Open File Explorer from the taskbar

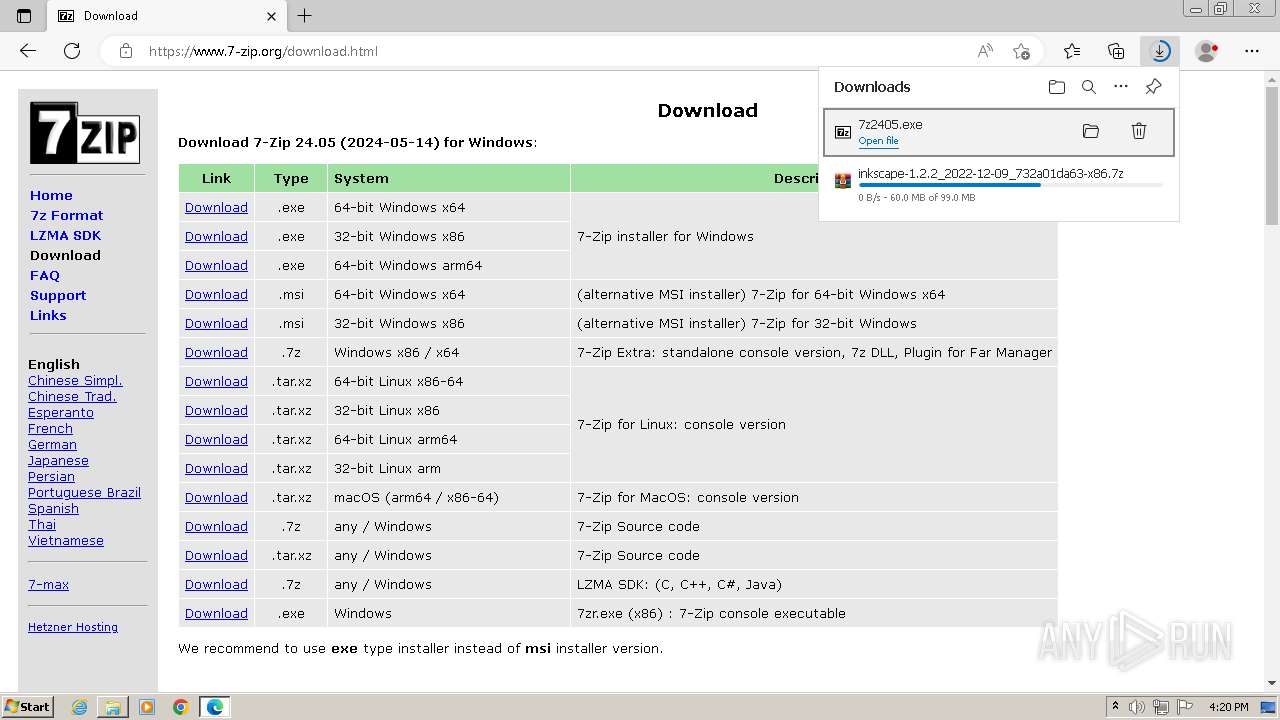(113, 707)
